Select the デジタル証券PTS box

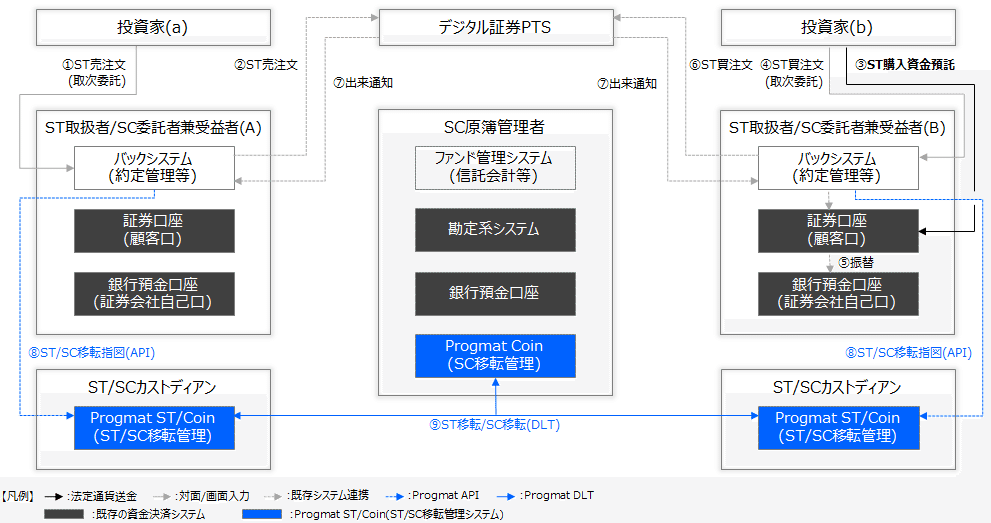click(496, 27)
